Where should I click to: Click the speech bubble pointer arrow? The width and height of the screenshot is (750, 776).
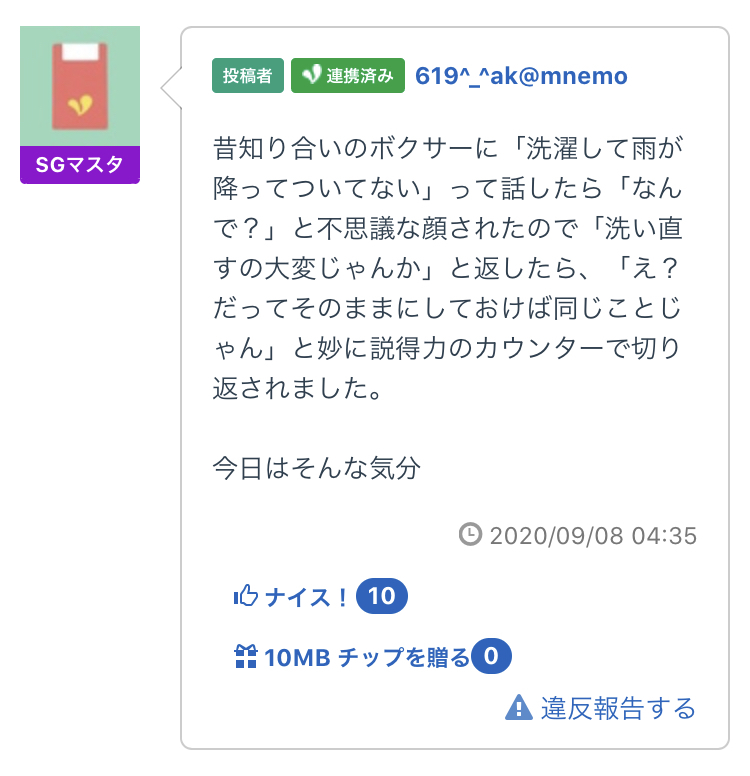point(171,88)
